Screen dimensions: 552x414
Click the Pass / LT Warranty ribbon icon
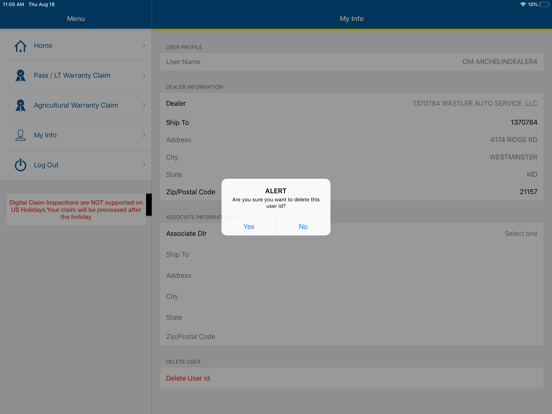coord(20,75)
